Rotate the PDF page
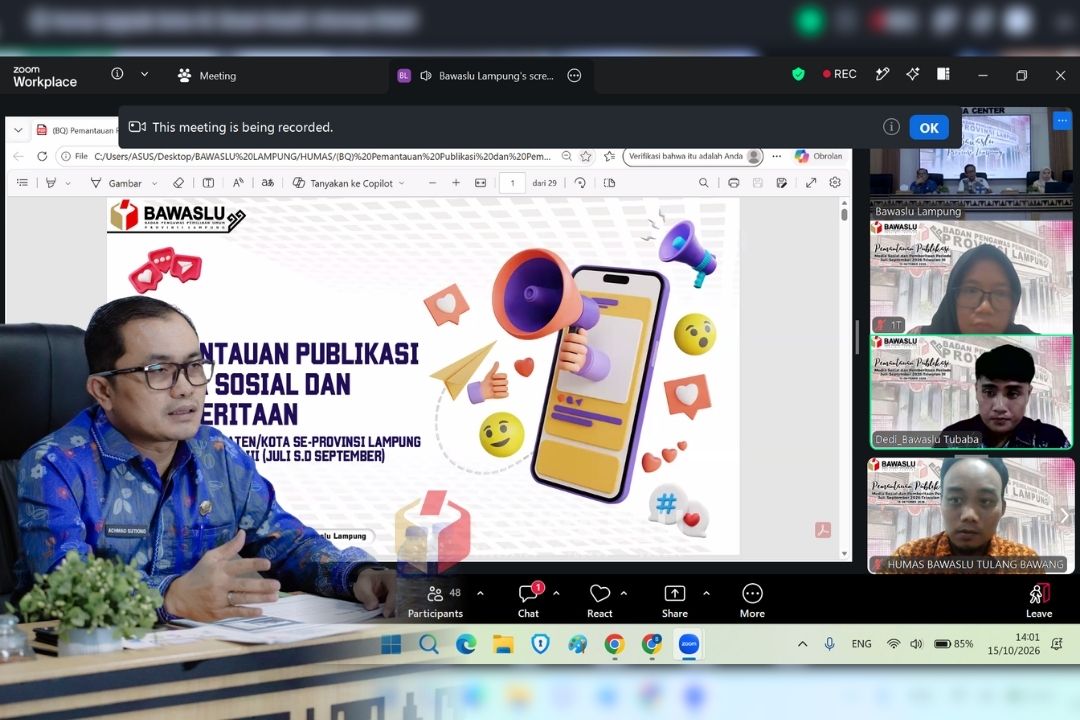Image resolution: width=1080 pixels, height=720 pixels. tap(580, 183)
